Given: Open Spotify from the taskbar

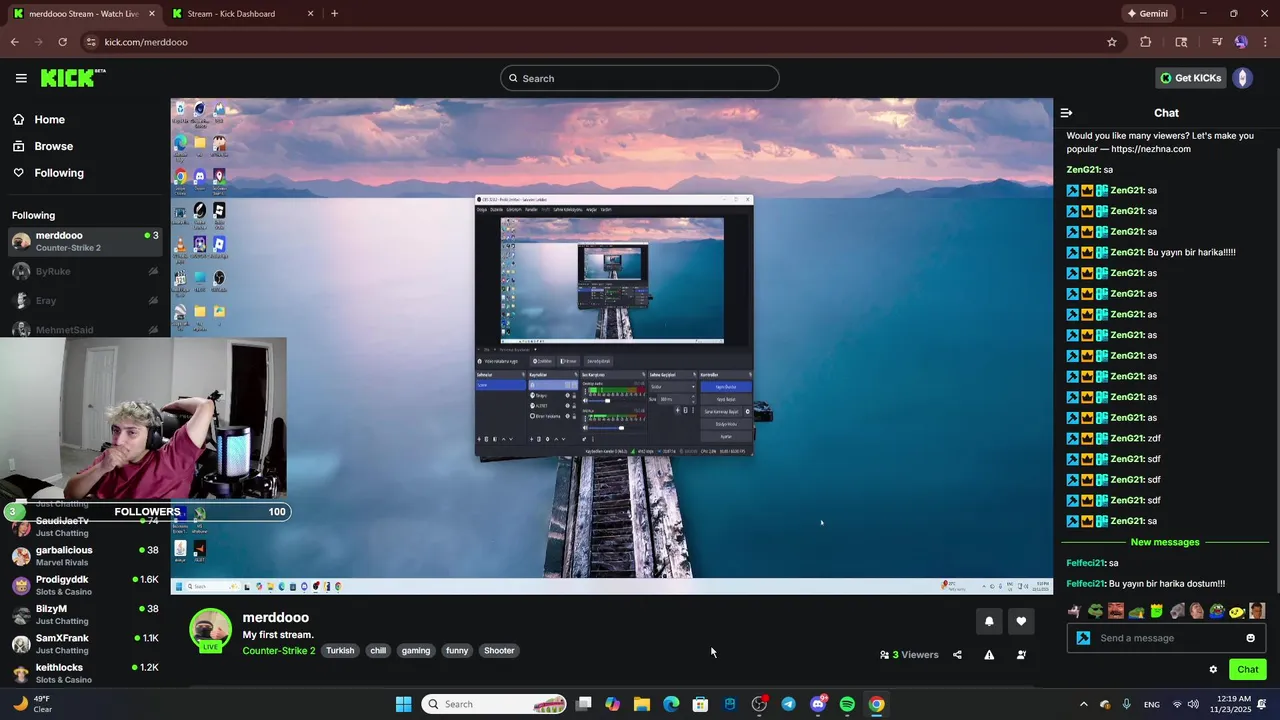Looking at the screenshot, I should tap(847, 704).
